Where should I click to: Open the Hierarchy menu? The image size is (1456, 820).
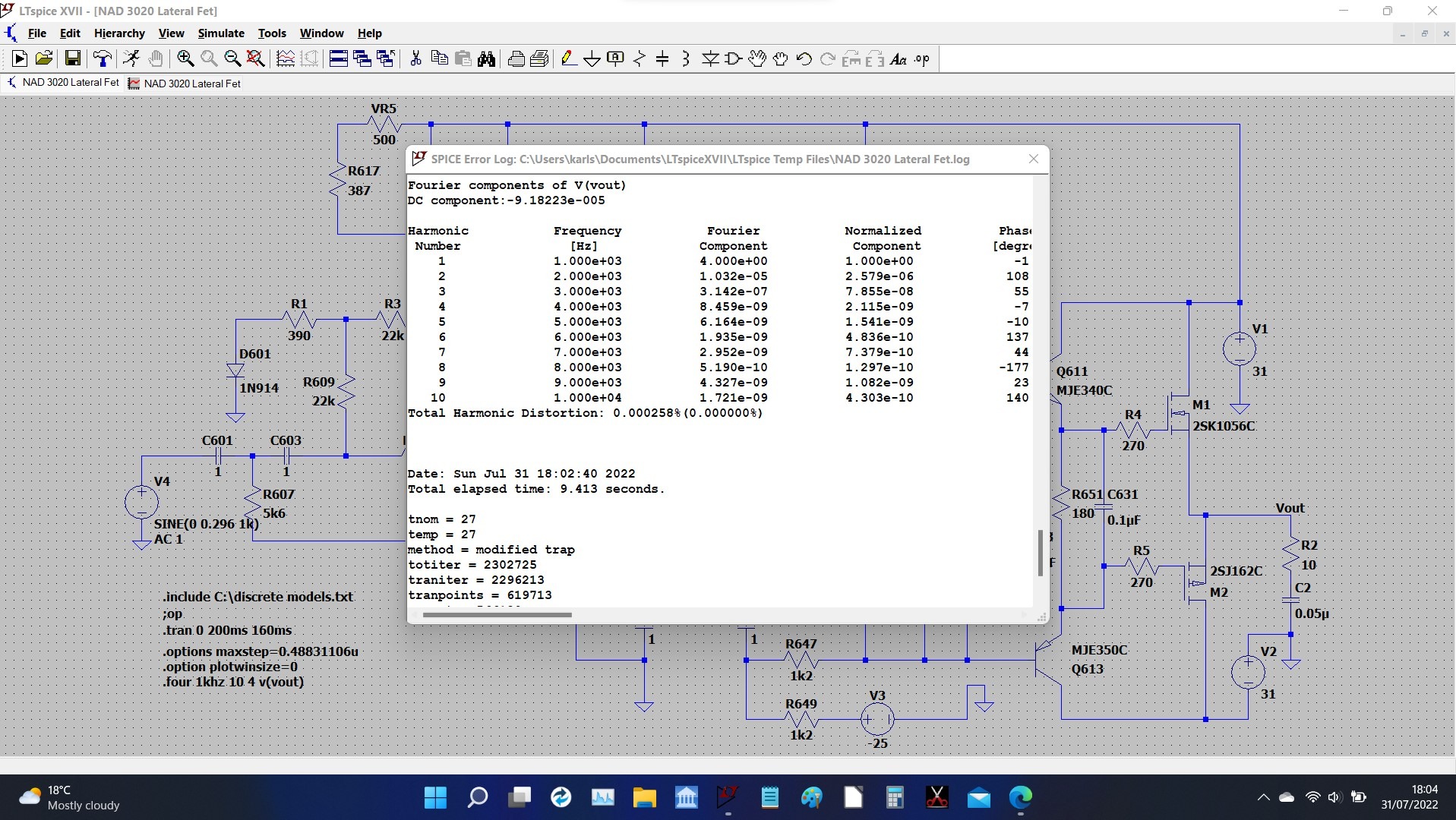click(x=119, y=33)
